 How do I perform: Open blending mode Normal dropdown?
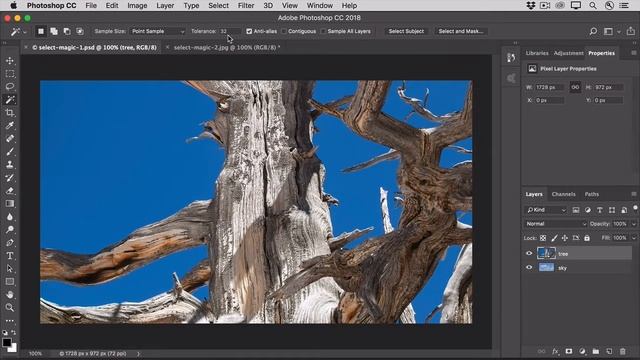(x=556, y=224)
